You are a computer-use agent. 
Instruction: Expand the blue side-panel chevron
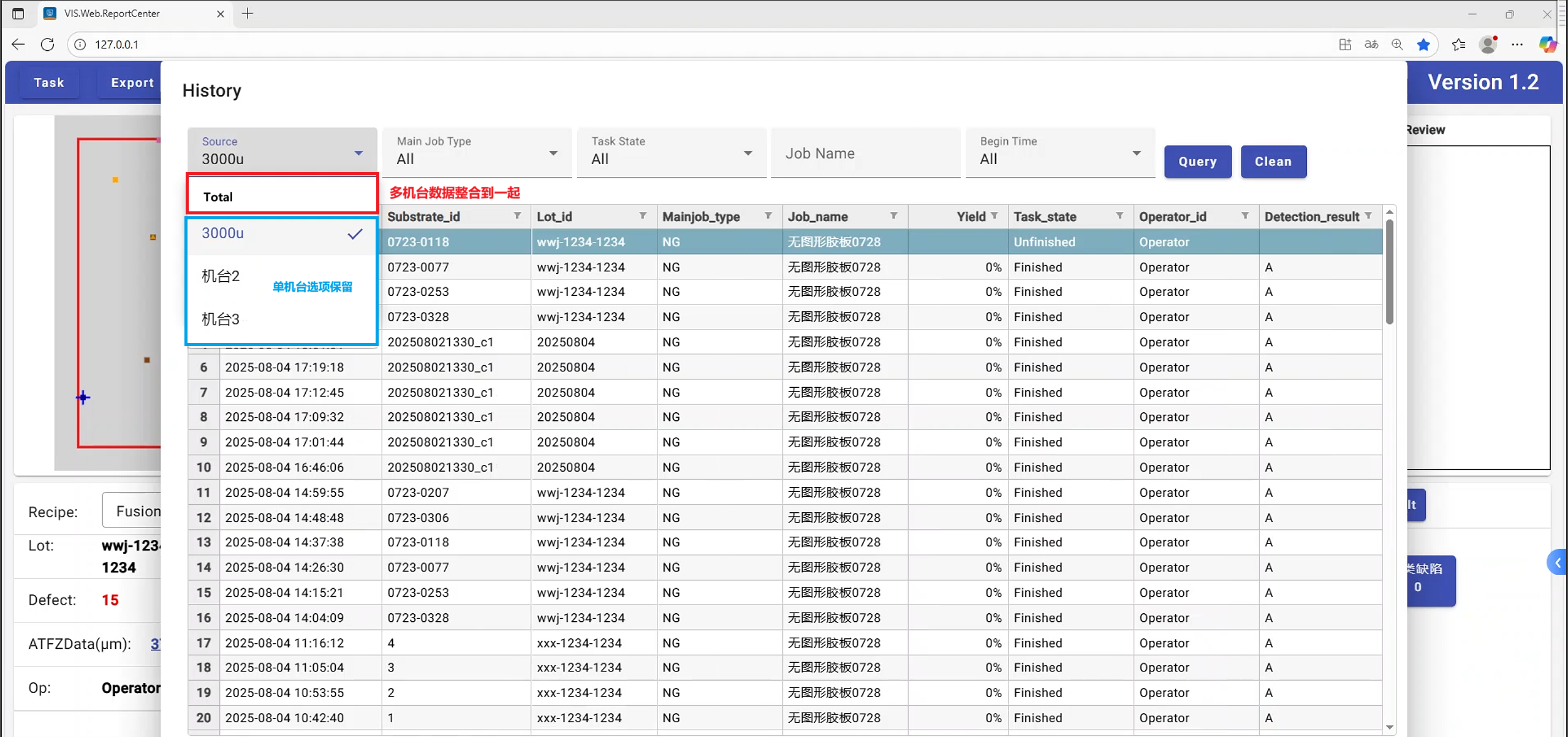(1557, 562)
